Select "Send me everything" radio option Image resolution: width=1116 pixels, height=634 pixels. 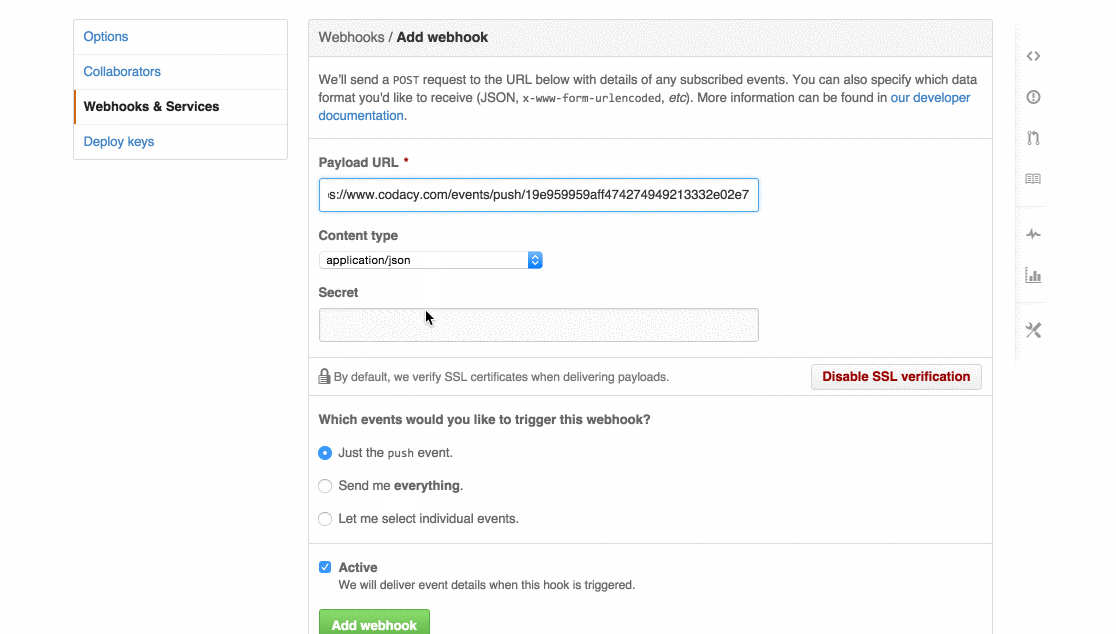point(325,486)
